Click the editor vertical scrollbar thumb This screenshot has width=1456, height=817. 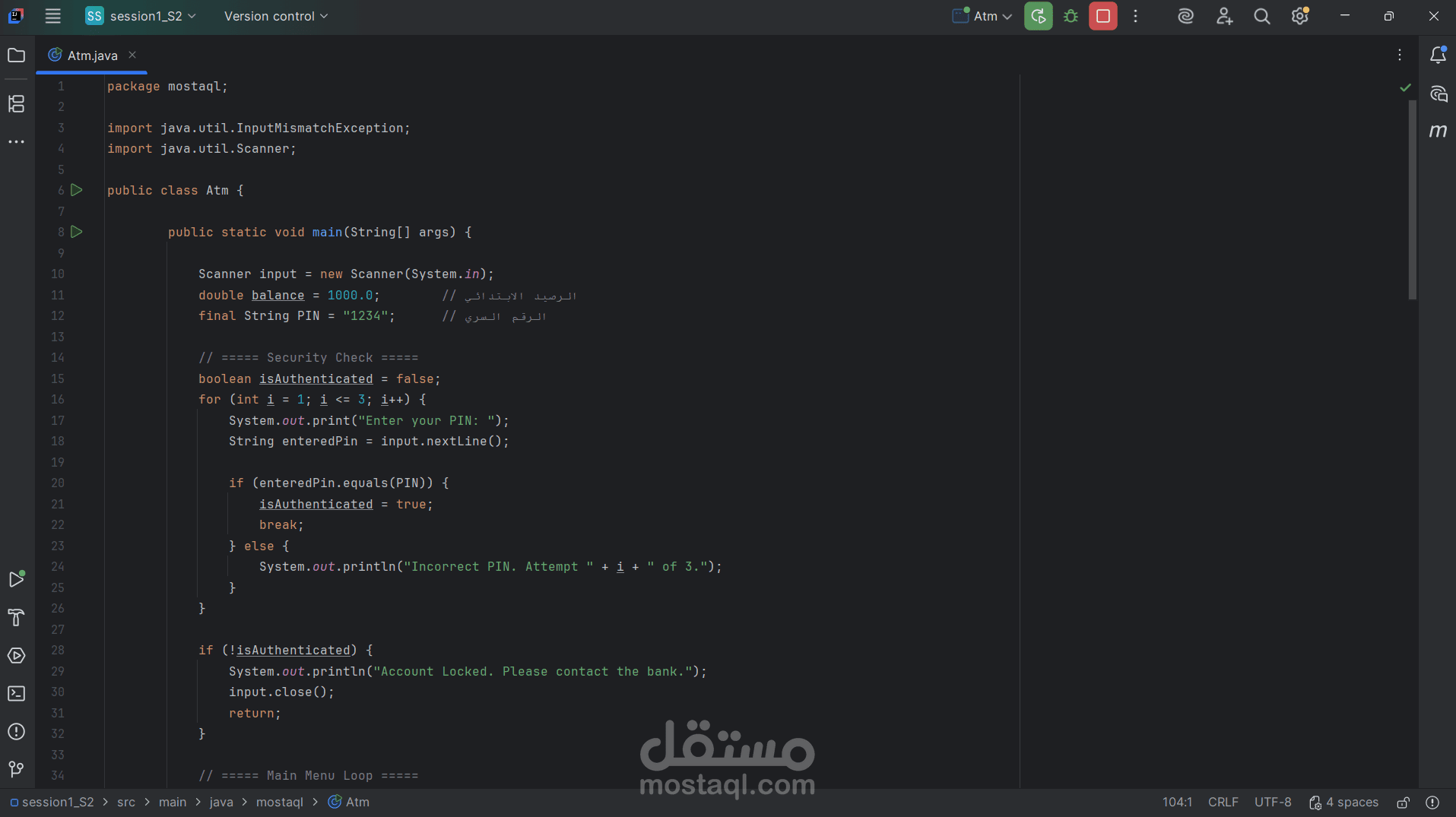1412,199
